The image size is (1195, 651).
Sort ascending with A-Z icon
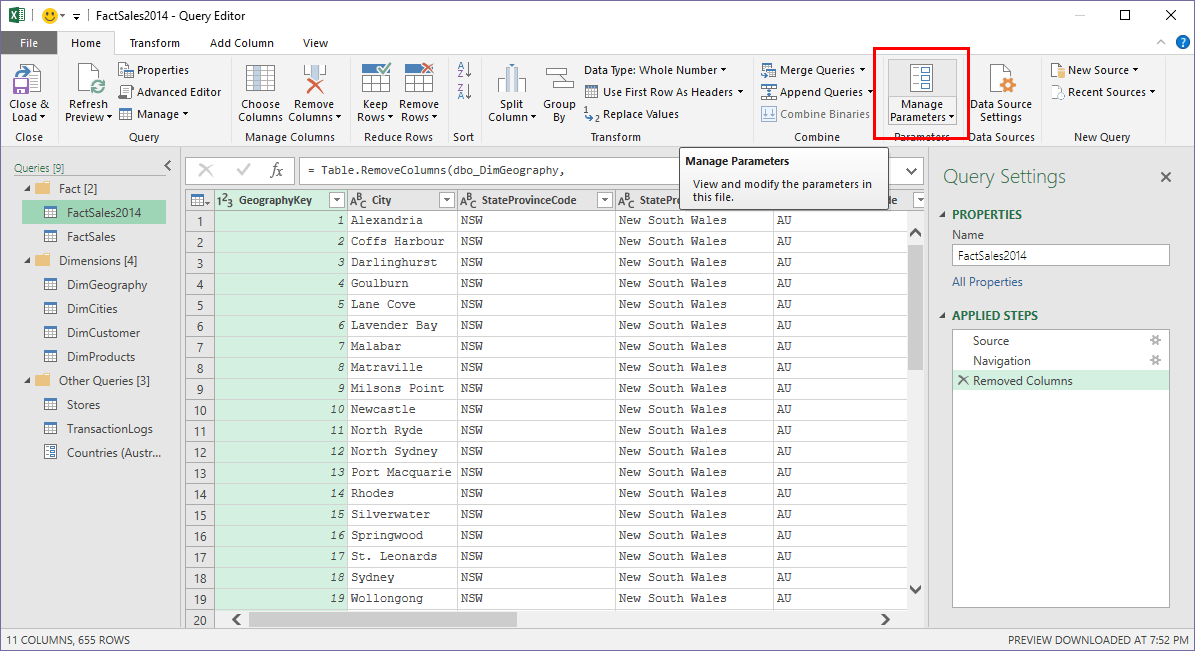pyautogui.click(x=464, y=70)
